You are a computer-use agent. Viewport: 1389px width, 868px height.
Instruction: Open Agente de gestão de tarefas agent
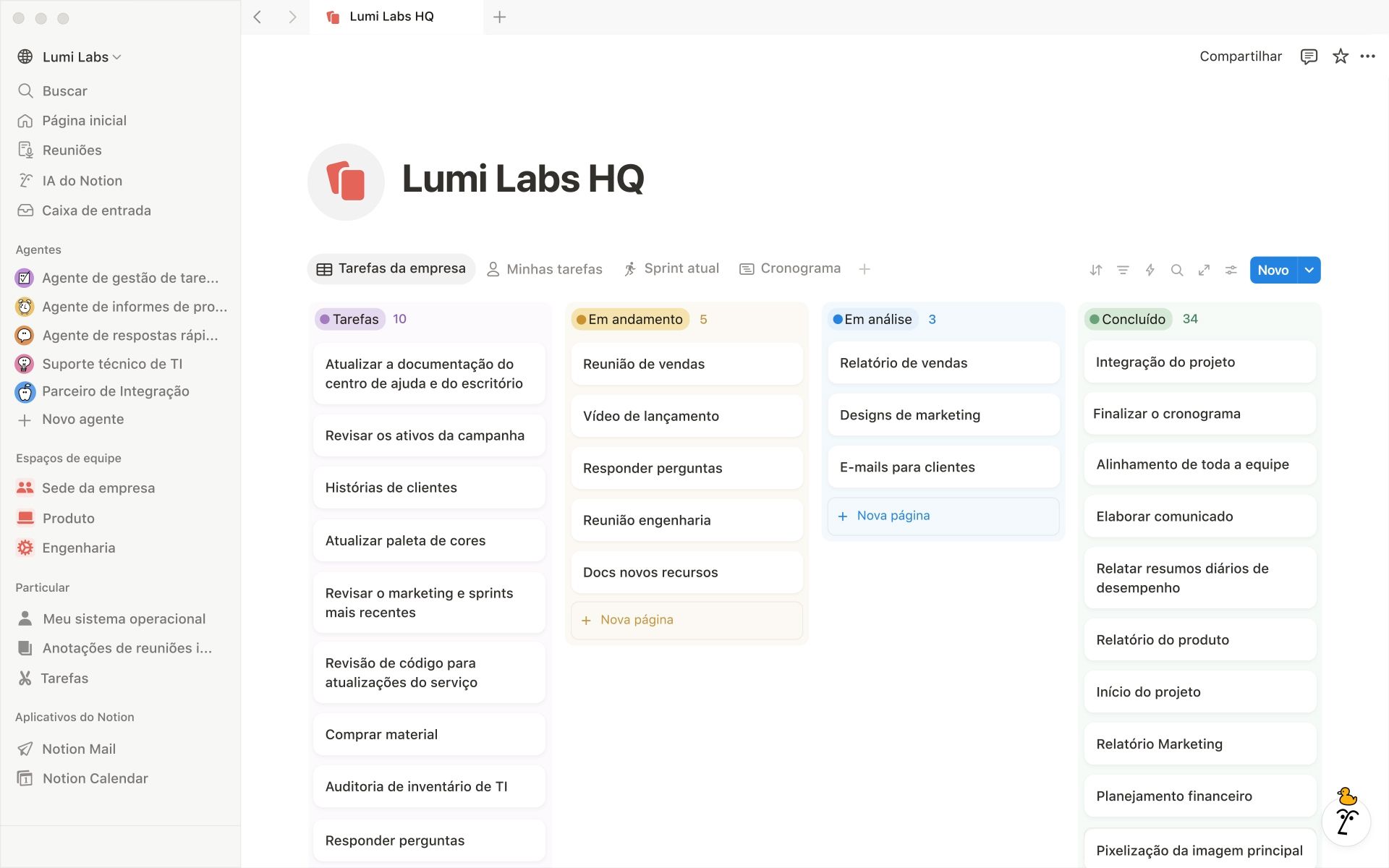click(120, 278)
